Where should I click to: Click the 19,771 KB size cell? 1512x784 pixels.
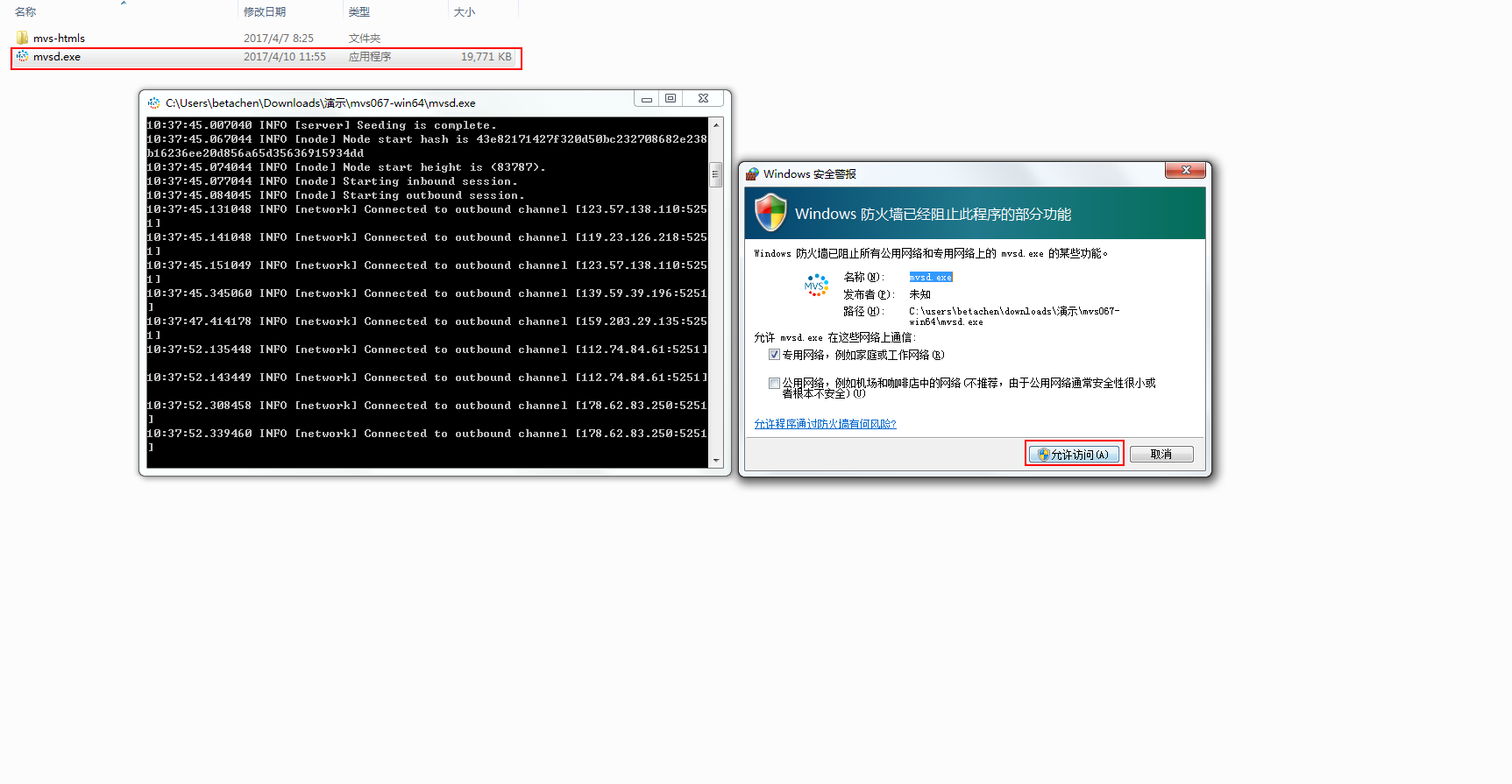486,56
